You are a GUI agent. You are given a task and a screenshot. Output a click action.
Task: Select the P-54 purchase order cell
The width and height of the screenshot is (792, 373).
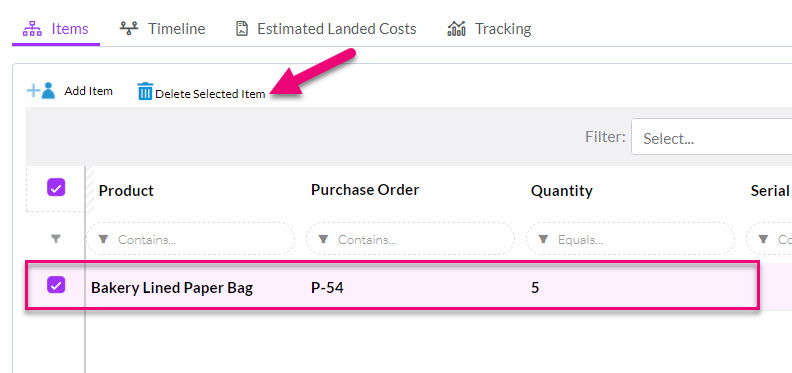pyautogui.click(x=327, y=288)
